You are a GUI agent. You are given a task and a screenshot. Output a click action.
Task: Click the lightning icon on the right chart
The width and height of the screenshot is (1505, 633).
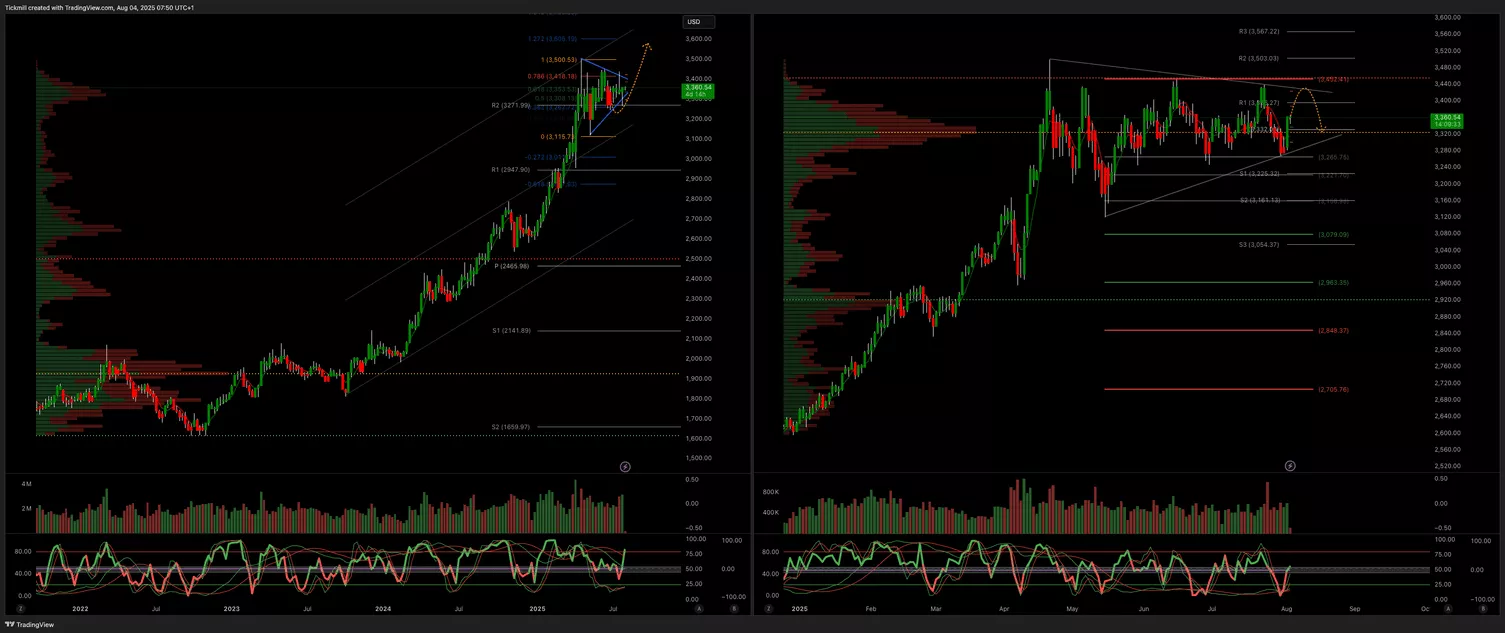pyautogui.click(x=1290, y=466)
